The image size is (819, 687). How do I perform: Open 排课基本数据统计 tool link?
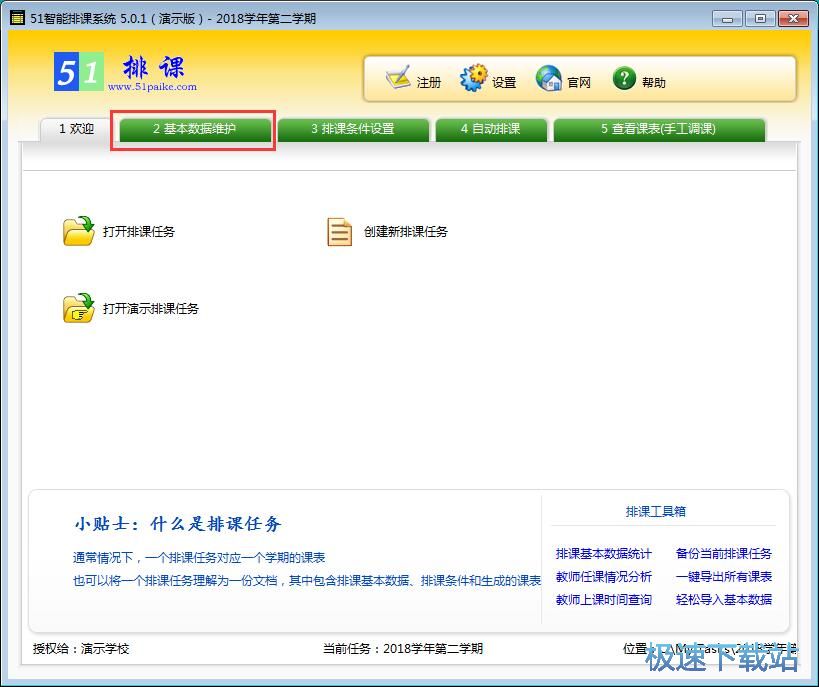pos(604,554)
